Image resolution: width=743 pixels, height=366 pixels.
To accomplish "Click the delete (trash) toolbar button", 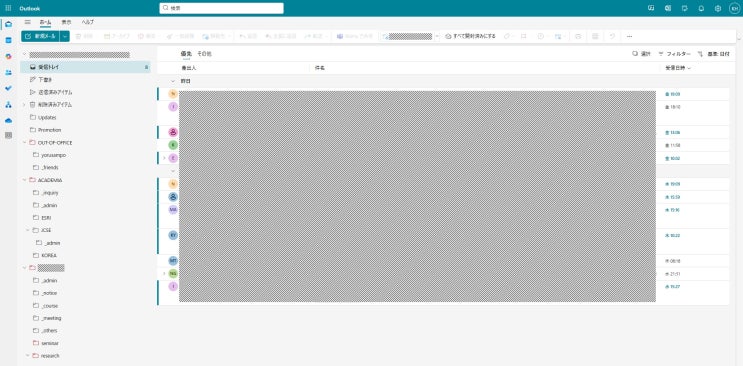I will pos(84,36).
